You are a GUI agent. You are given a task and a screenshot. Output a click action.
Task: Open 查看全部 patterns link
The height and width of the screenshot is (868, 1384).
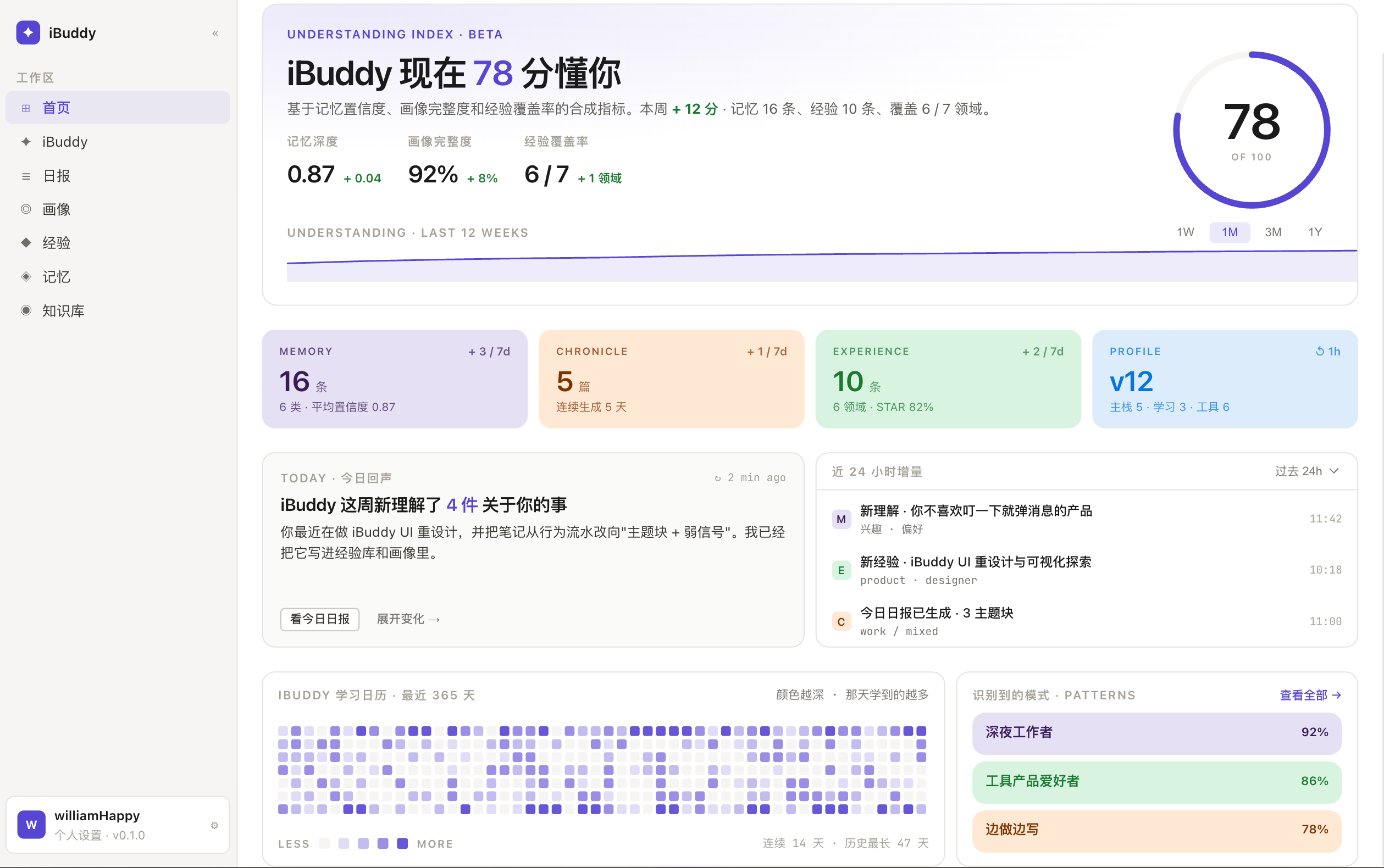1310,695
